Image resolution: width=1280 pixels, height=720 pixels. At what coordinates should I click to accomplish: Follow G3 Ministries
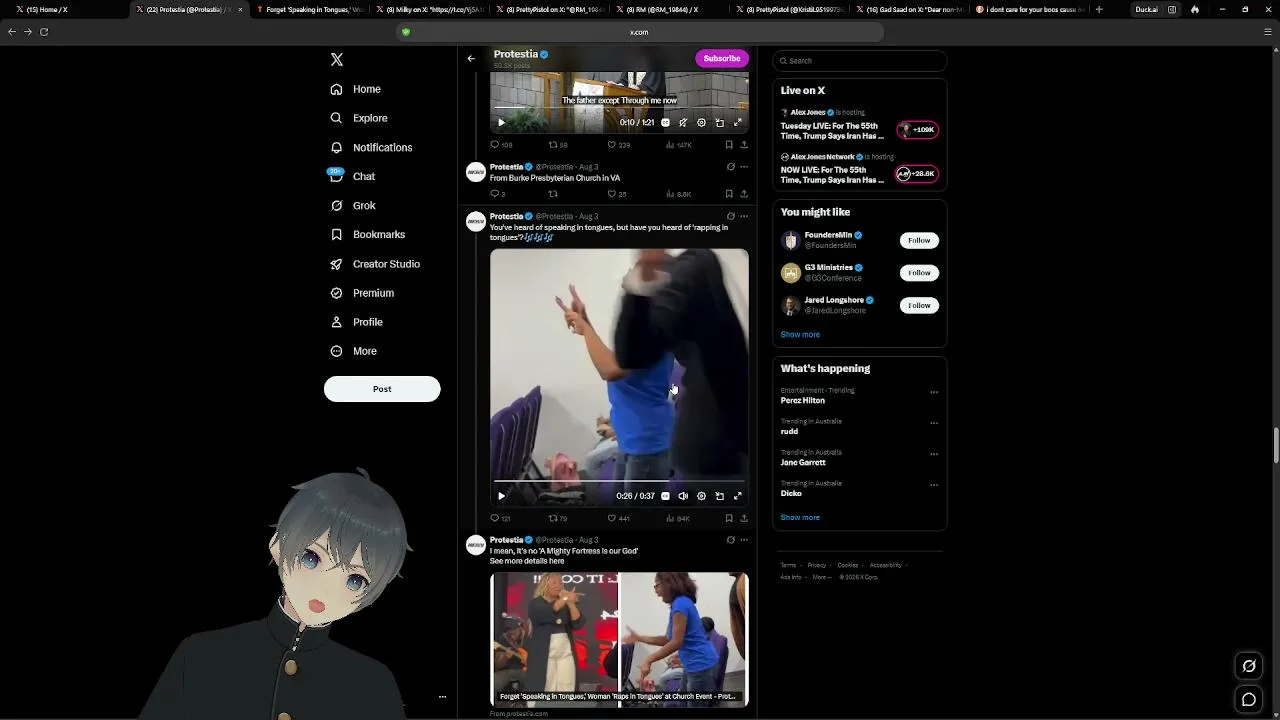point(919,273)
